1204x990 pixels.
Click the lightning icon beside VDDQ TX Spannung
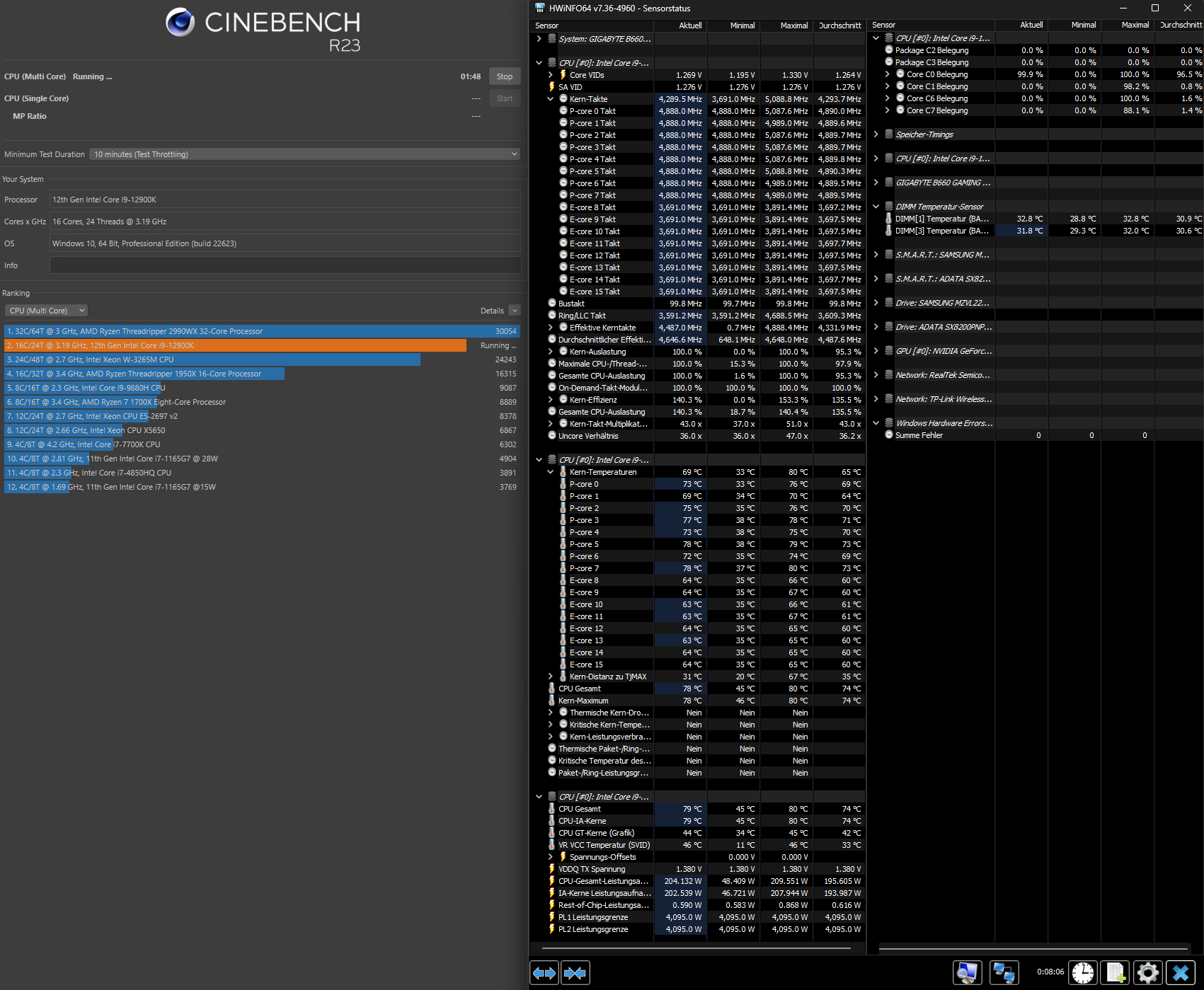552,868
